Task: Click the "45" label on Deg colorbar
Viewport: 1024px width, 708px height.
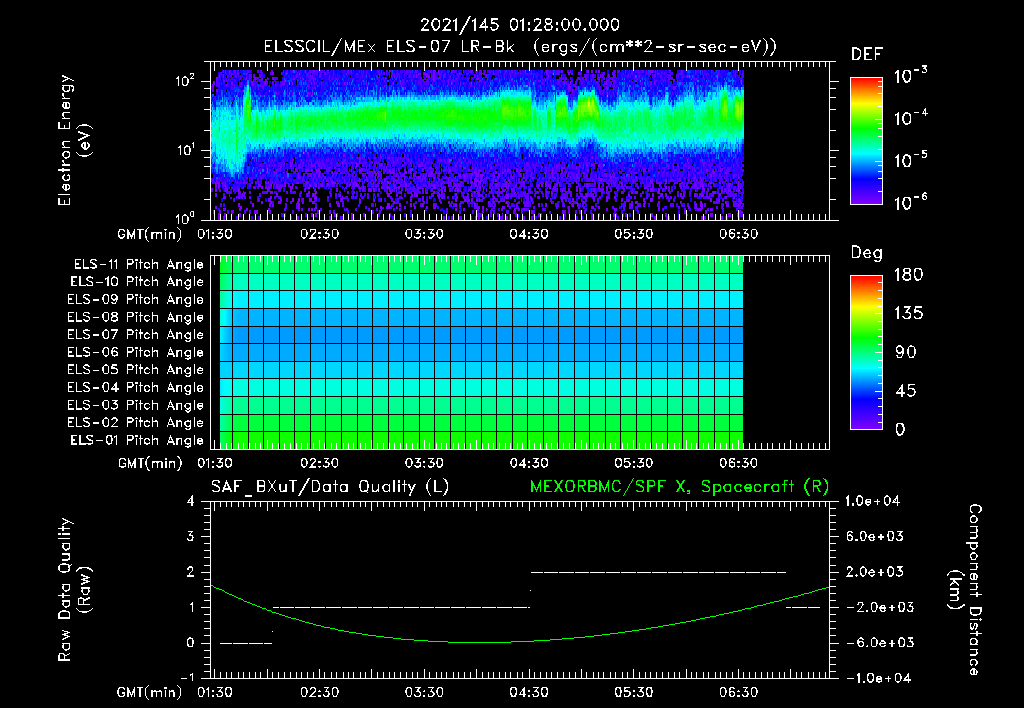Action: point(906,391)
